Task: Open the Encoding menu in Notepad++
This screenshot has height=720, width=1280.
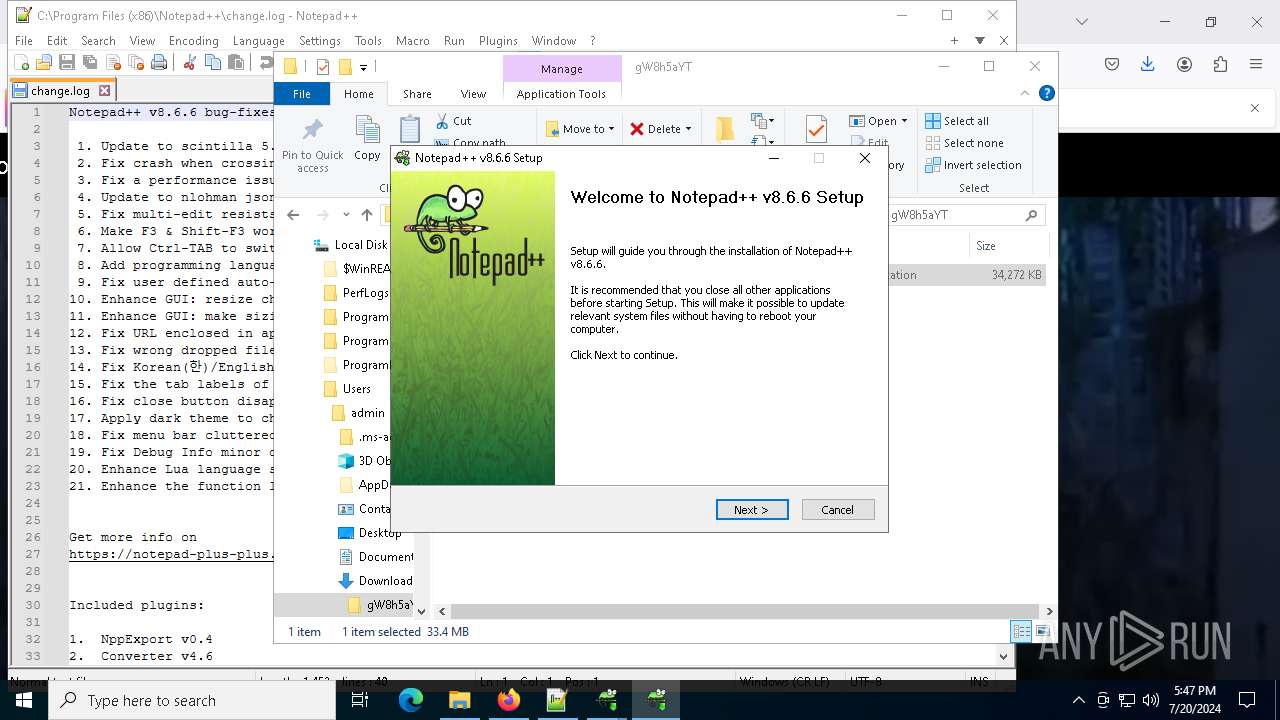Action: (x=193, y=41)
